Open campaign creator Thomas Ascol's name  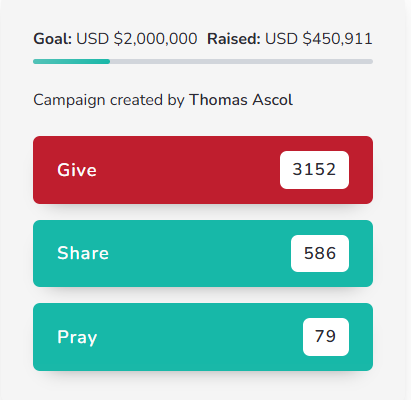point(241,100)
